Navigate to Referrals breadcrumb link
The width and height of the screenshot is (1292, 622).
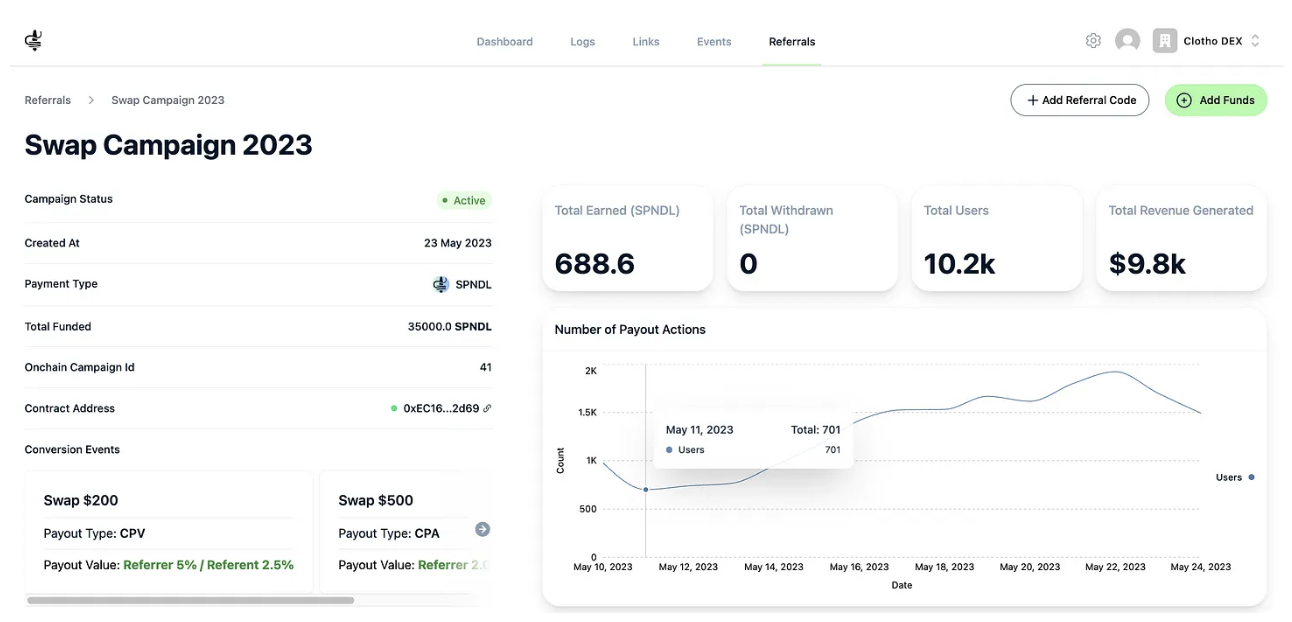[x=48, y=100]
